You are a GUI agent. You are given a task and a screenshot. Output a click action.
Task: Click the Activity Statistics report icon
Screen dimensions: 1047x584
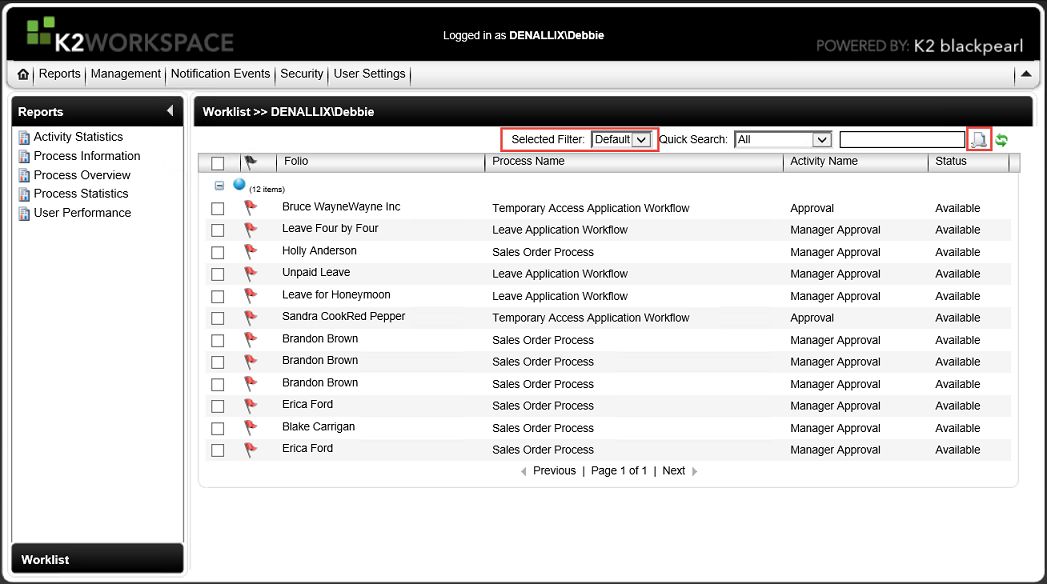coord(24,138)
